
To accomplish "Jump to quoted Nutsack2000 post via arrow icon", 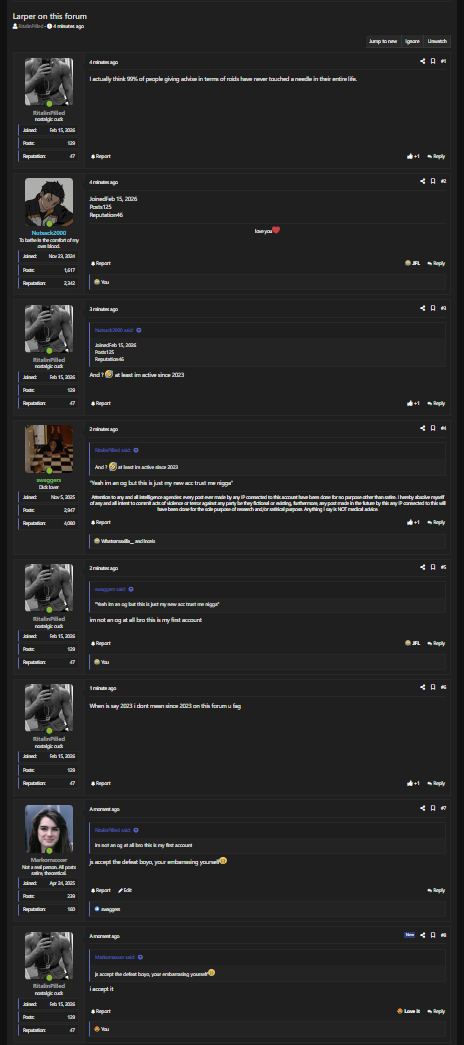I will point(139,330).
